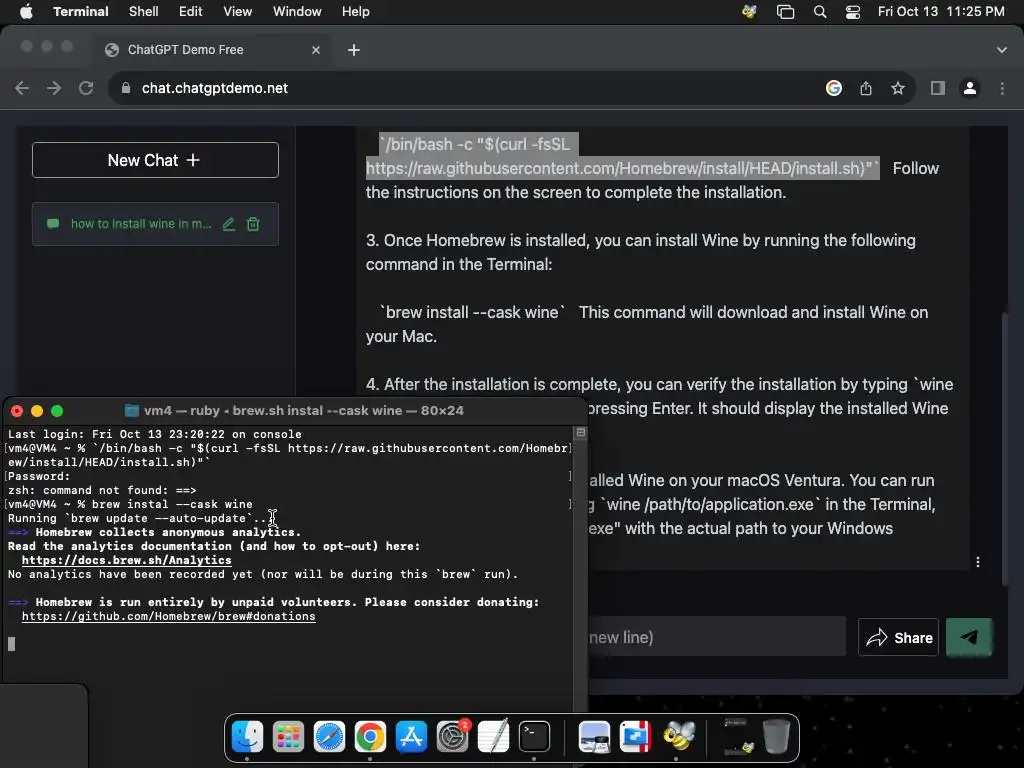The image size is (1024, 768).
Task: Open the Terminal app menu
Action: pyautogui.click(x=81, y=11)
